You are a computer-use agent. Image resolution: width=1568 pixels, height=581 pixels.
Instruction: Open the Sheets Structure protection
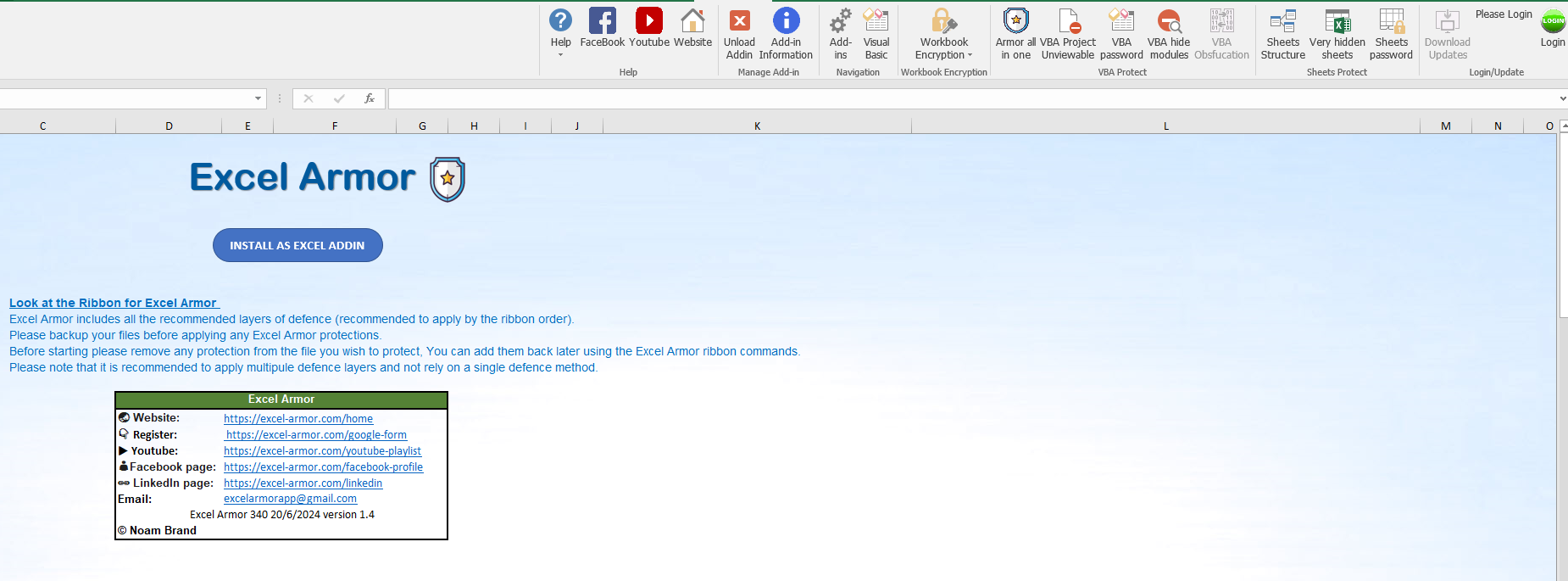click(1283, 34)
